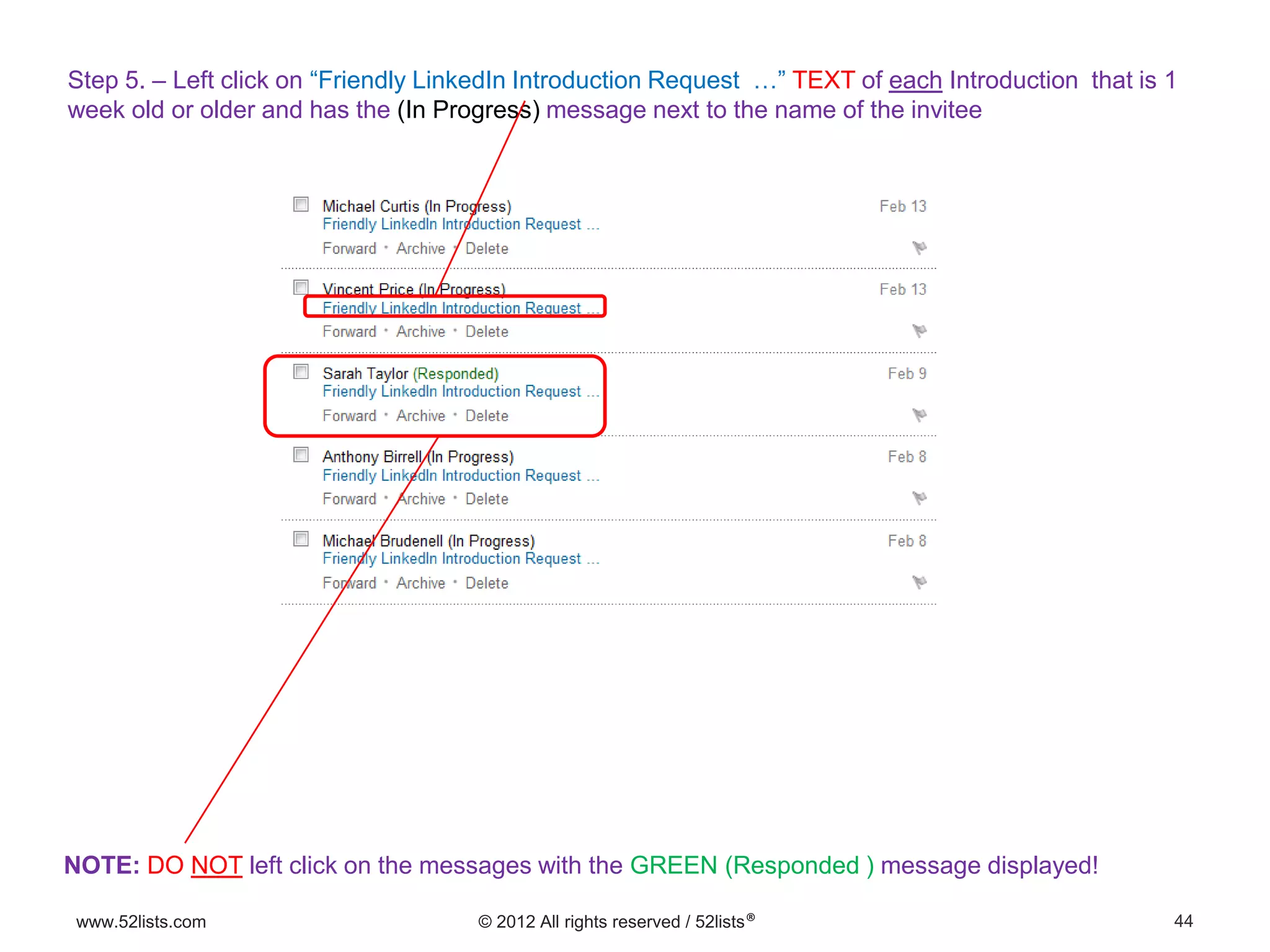Viewport: 1270px width, 952px height.
Task: Click the name Michael Curtis (In Progress)
Action: [x=417, y=206]
